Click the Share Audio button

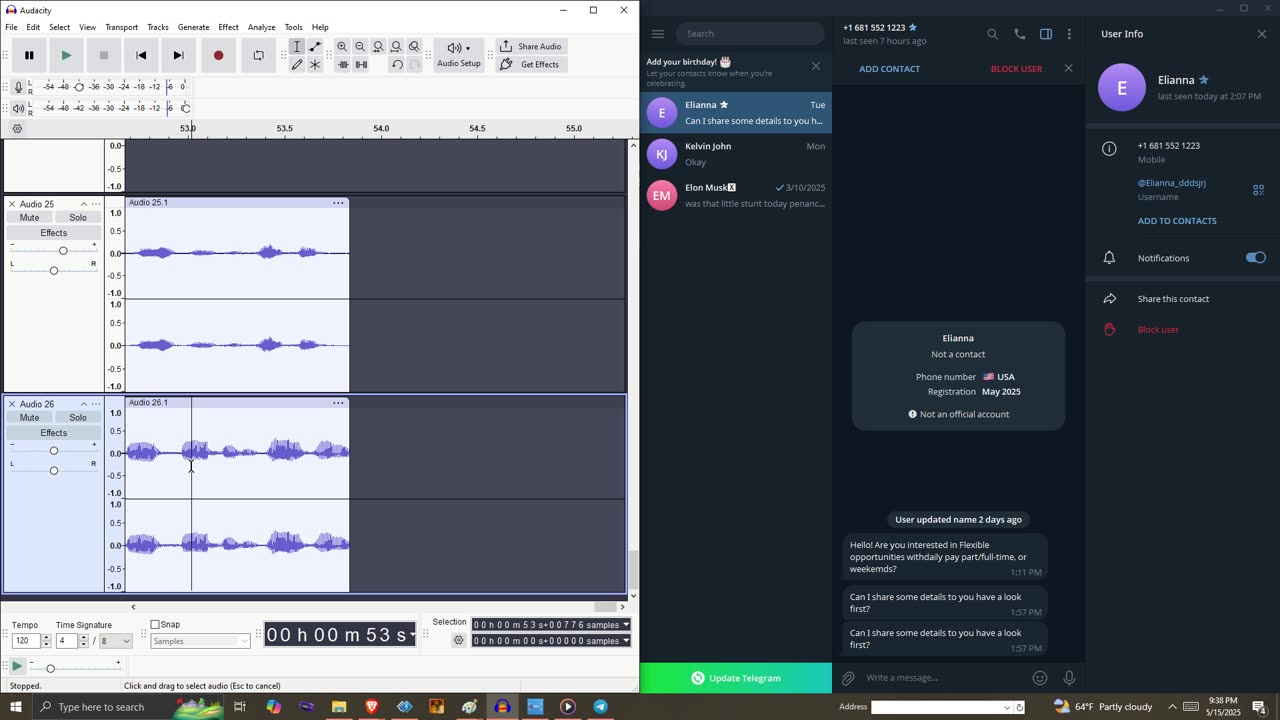(531, 46)
